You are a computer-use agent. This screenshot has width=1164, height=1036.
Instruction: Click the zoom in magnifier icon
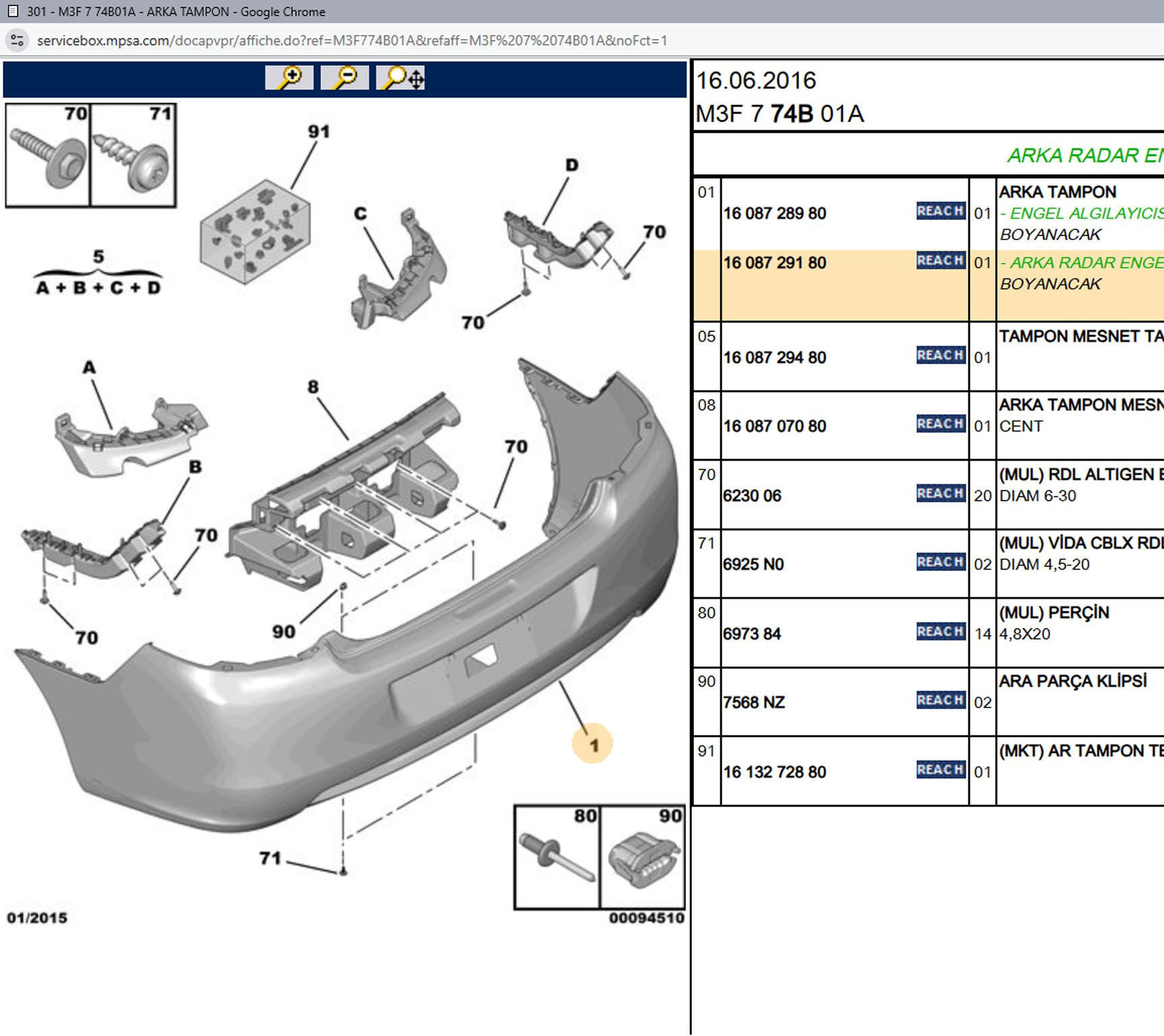[289, 78]
